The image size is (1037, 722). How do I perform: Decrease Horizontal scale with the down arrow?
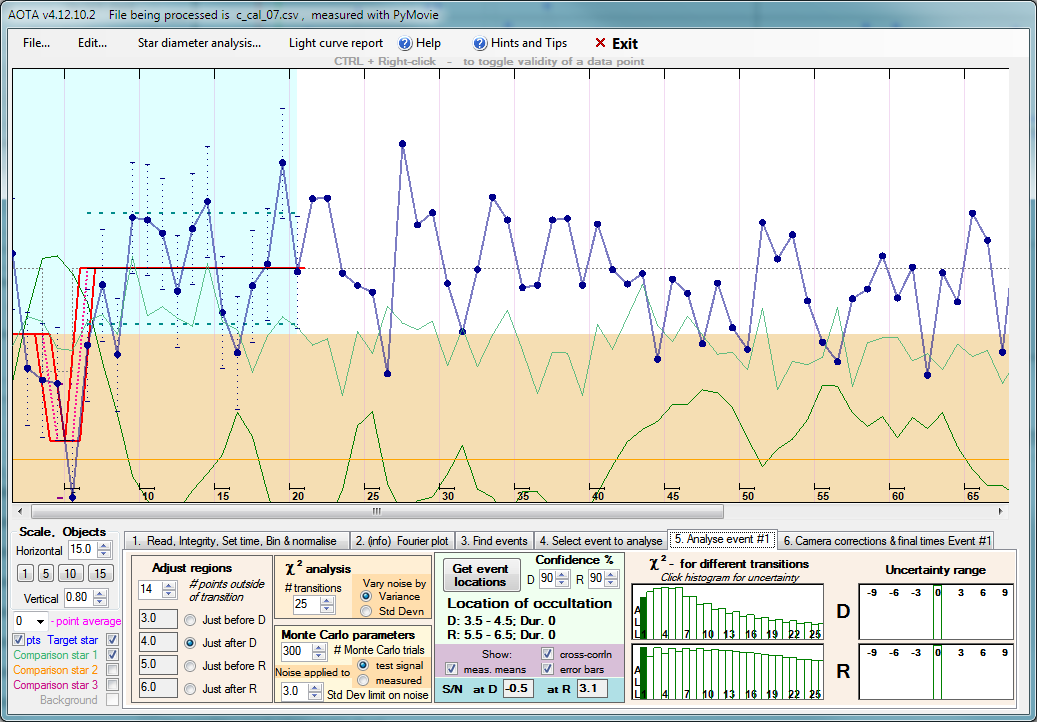tap(104, 554)
